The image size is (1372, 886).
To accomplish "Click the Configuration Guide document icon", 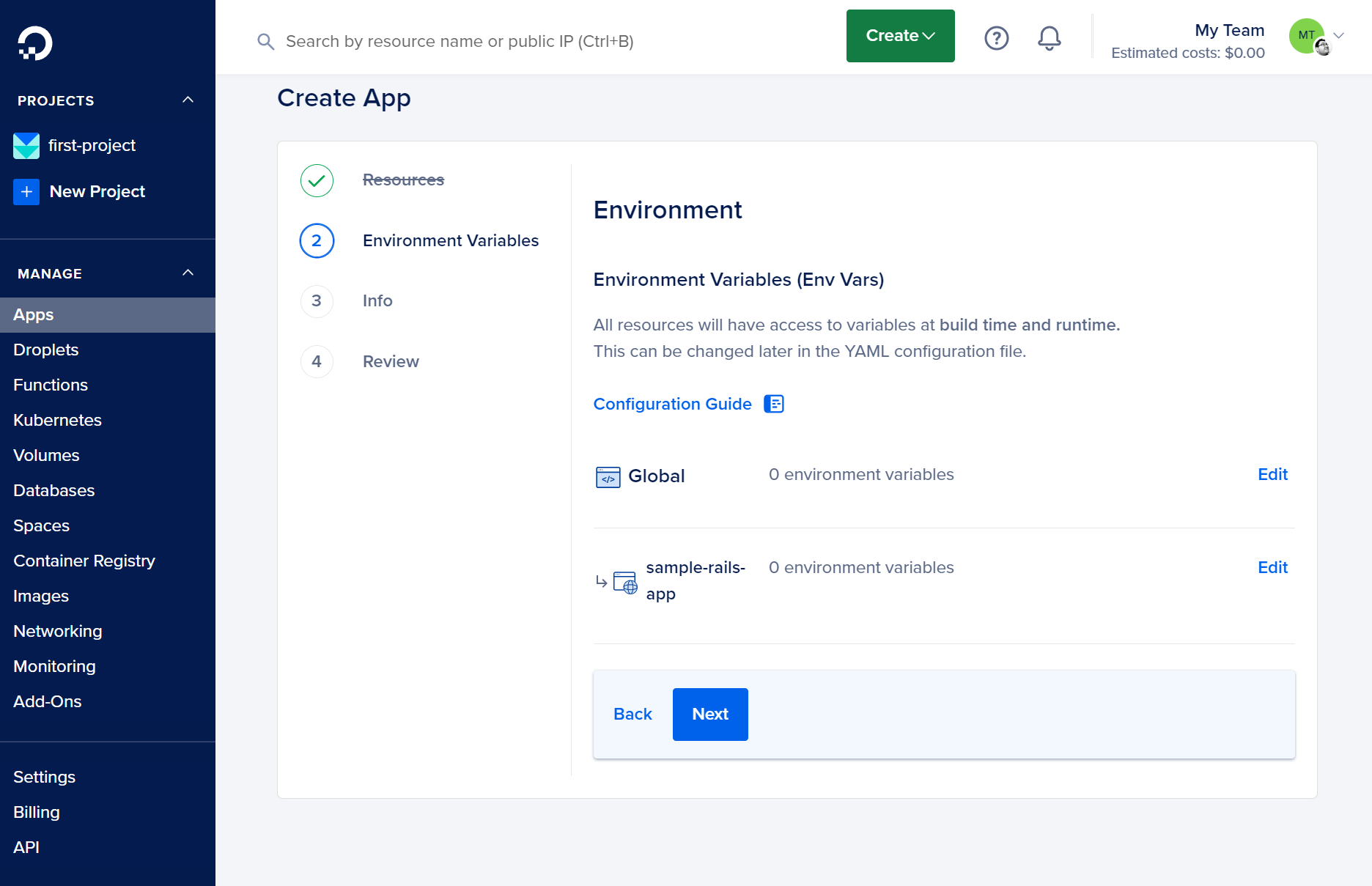I will click(774, 404).
